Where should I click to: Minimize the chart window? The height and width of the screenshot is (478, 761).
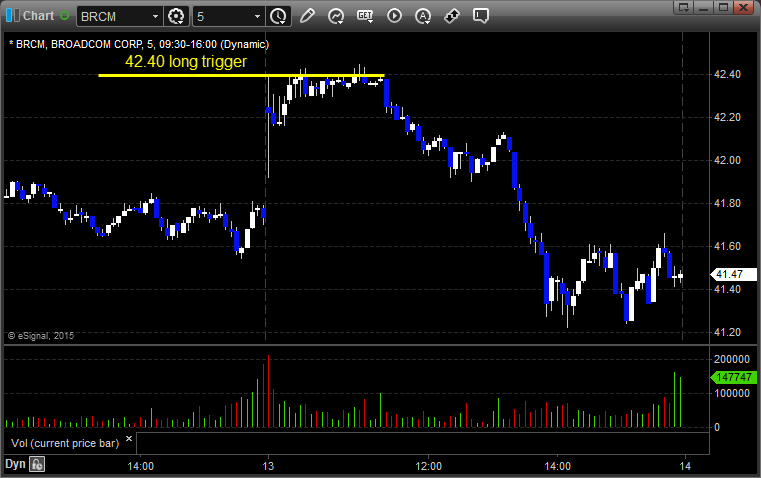tap(703, 7)
